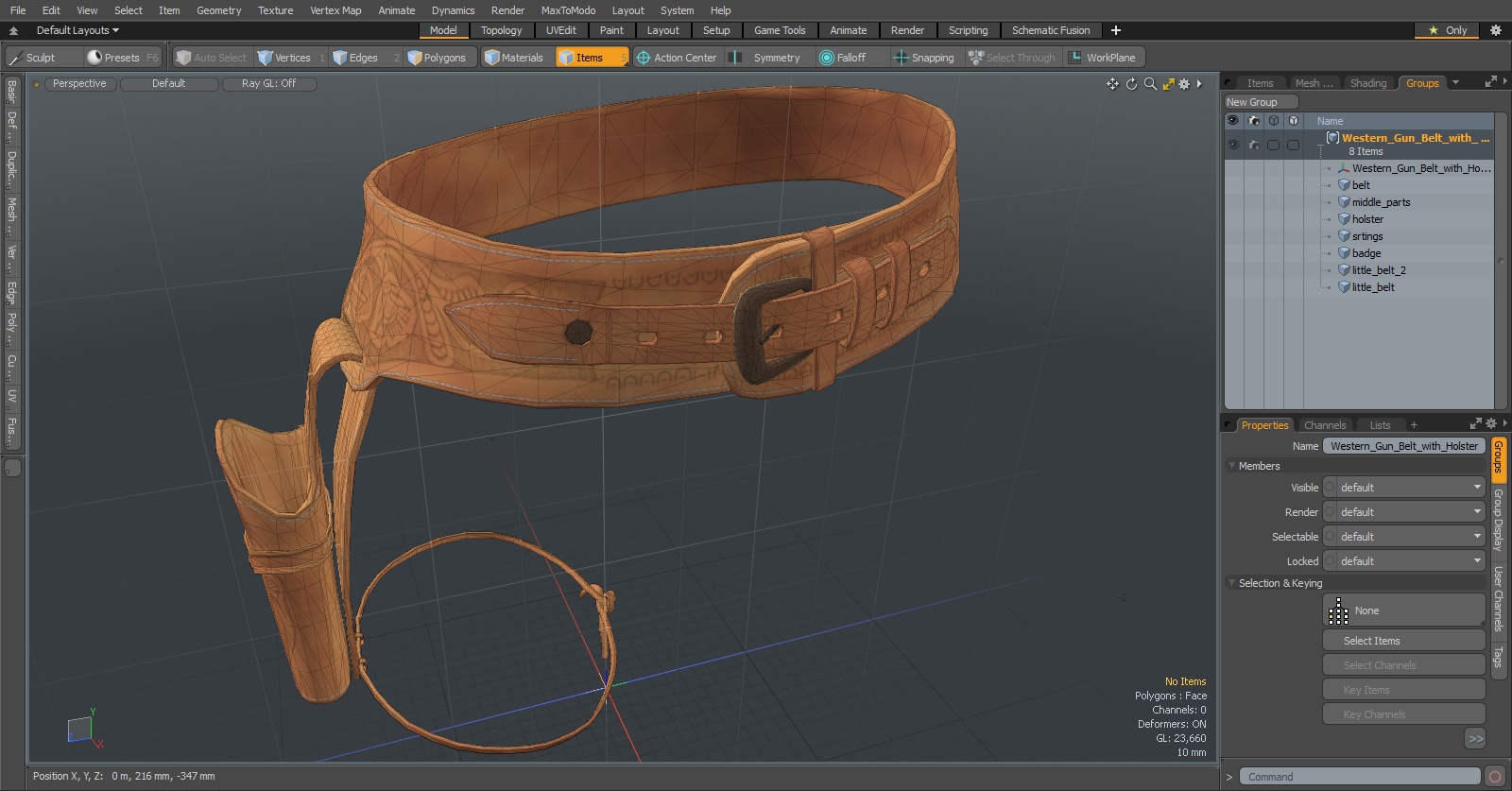Viewport: 1512px width, 791px height.
Task: Click the Key Items button
Action: click(x=1404, y=690)
